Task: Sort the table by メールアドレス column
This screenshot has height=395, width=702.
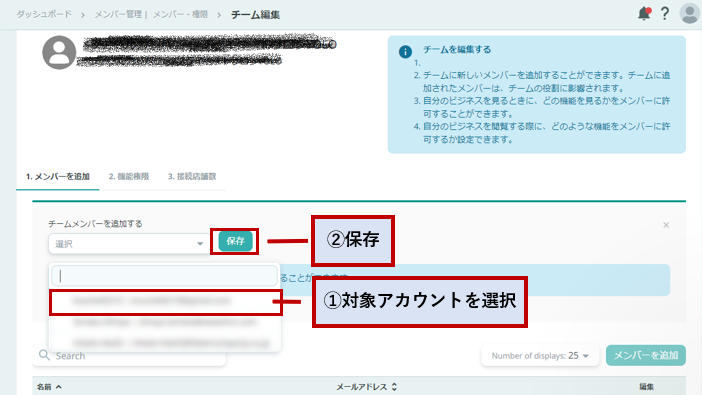Action: pos(367,386)
